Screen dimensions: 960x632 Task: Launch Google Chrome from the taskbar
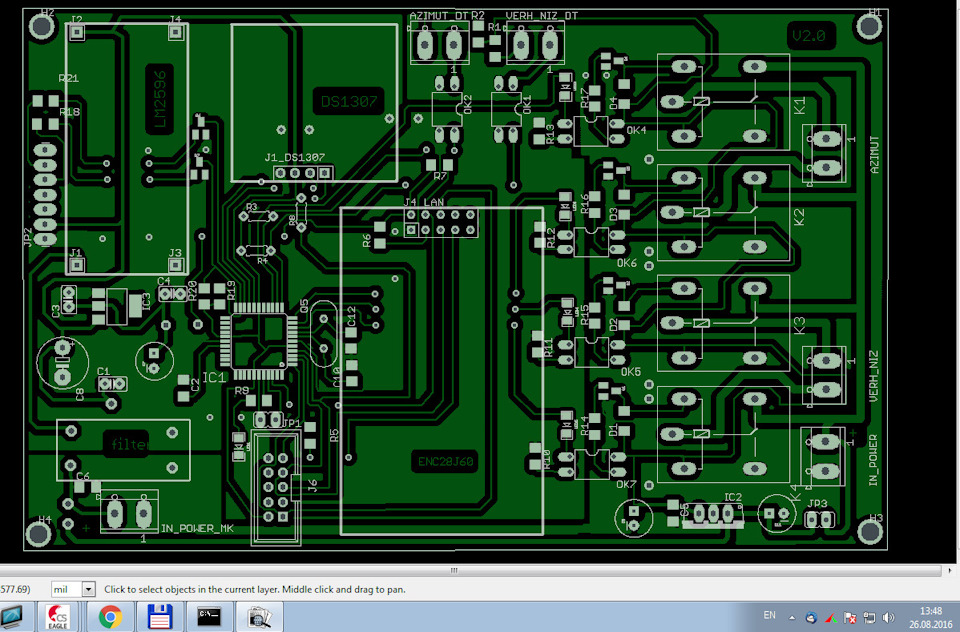tap(110, 617)
